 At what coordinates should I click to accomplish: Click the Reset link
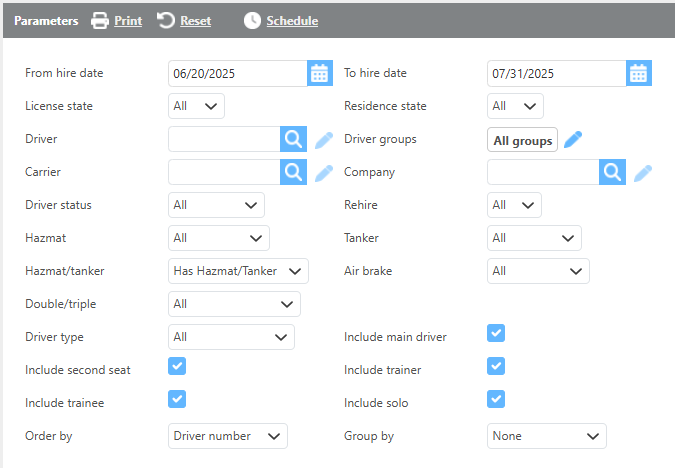click(x=184, y=21)
